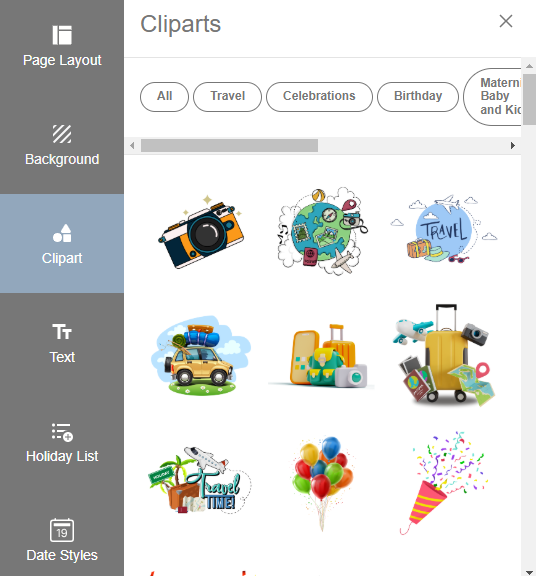Select the Celebrations category filter

pyautogui.click(x=319, y=97)
